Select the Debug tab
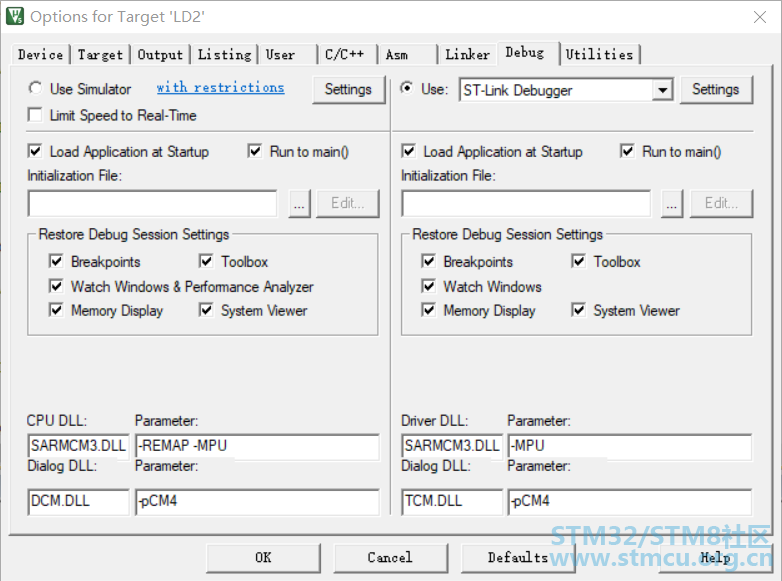The width and height of the screenshot is (782, 581). 528,53
